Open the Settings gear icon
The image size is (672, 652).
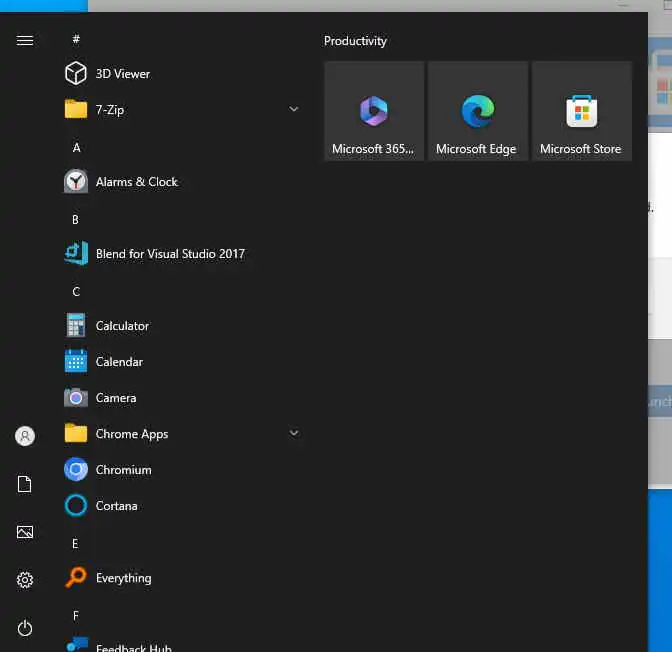(25, 580)
